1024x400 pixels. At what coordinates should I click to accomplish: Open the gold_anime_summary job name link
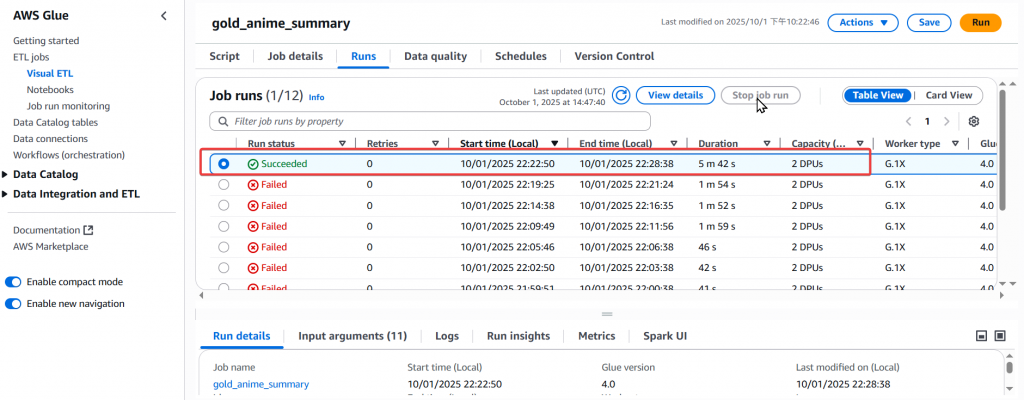click(x=261, y=384)
